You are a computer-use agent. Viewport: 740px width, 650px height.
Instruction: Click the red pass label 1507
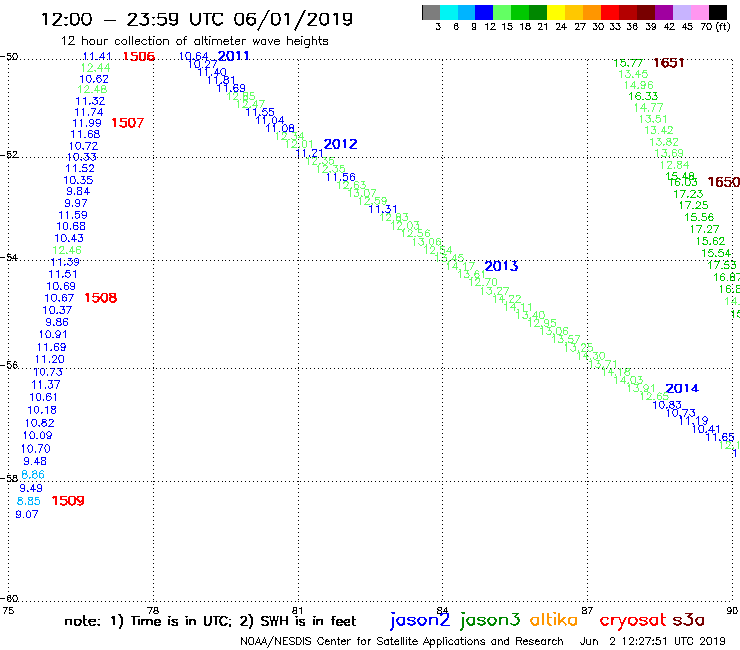pos(127,123)
